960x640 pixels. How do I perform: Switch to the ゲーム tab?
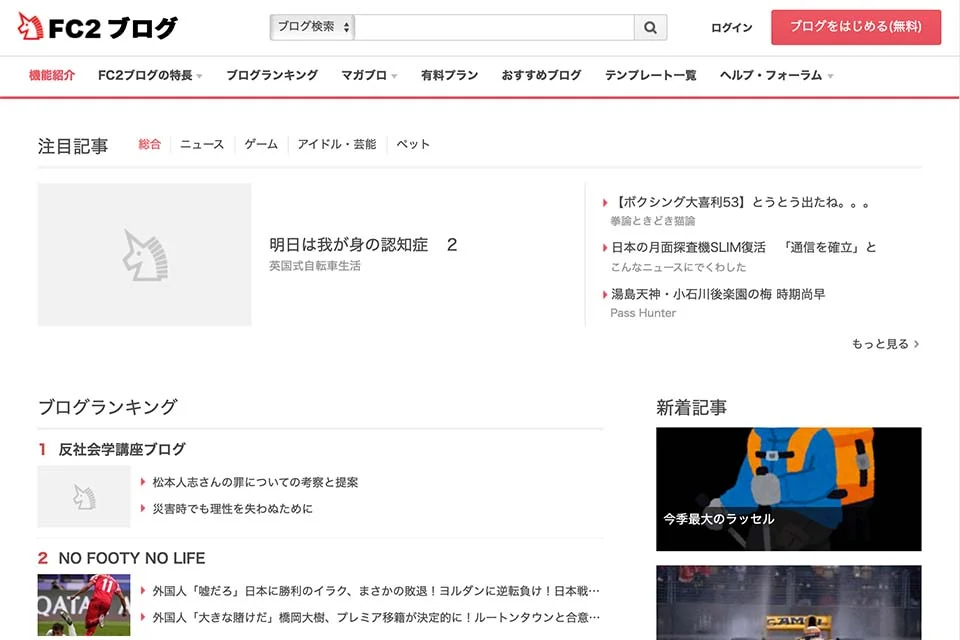point(261,145)
